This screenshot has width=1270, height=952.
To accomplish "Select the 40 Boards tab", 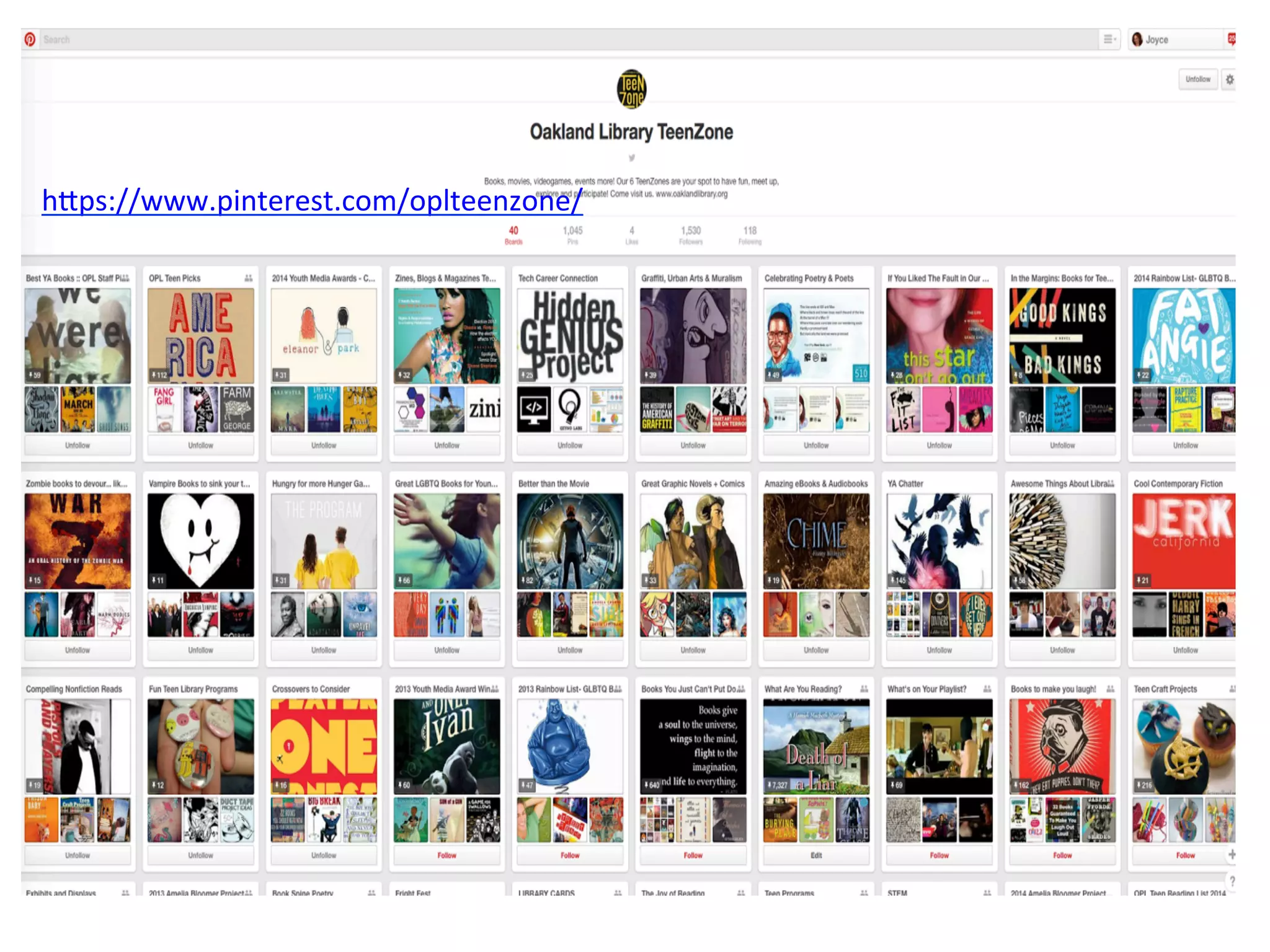I will pos(513,235).
